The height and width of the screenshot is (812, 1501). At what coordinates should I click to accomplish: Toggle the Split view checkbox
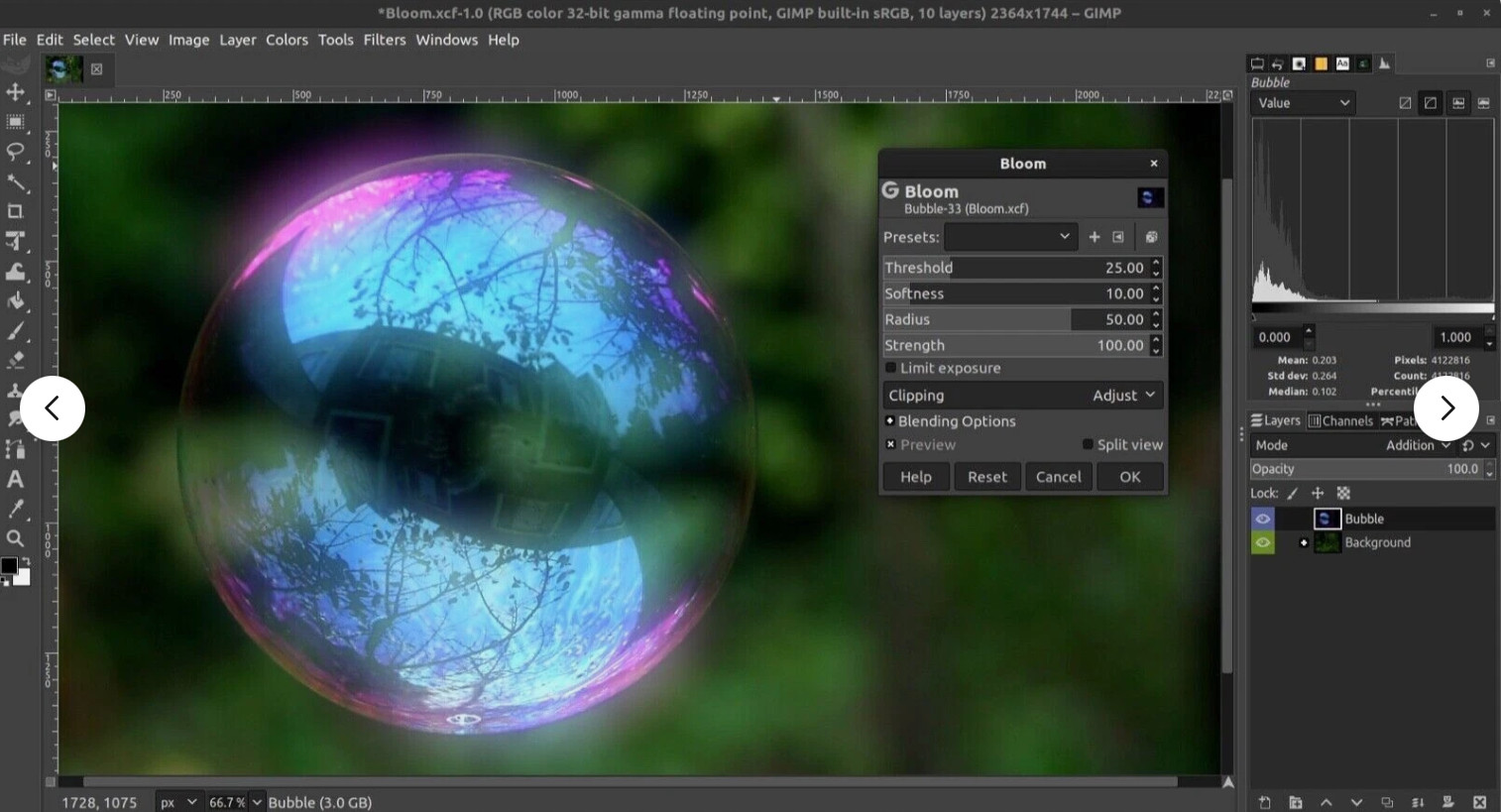(1088, 444)
